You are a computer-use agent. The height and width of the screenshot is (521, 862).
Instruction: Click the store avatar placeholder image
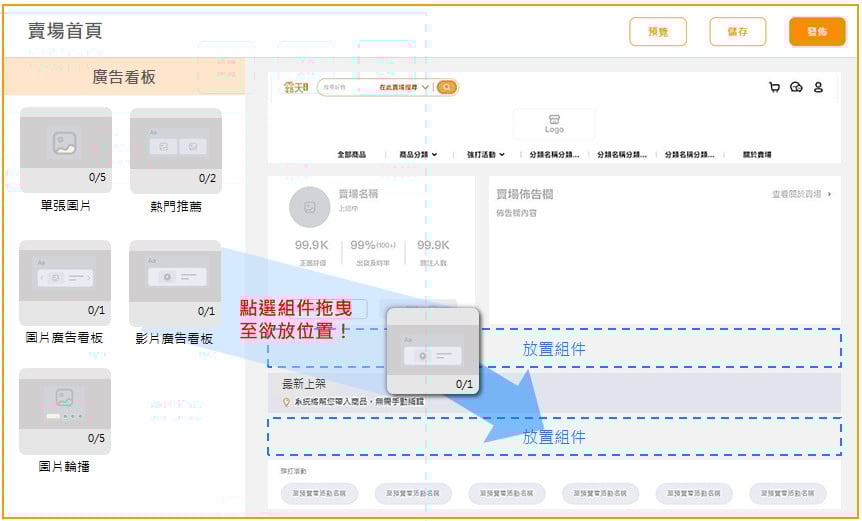(310, 207)
